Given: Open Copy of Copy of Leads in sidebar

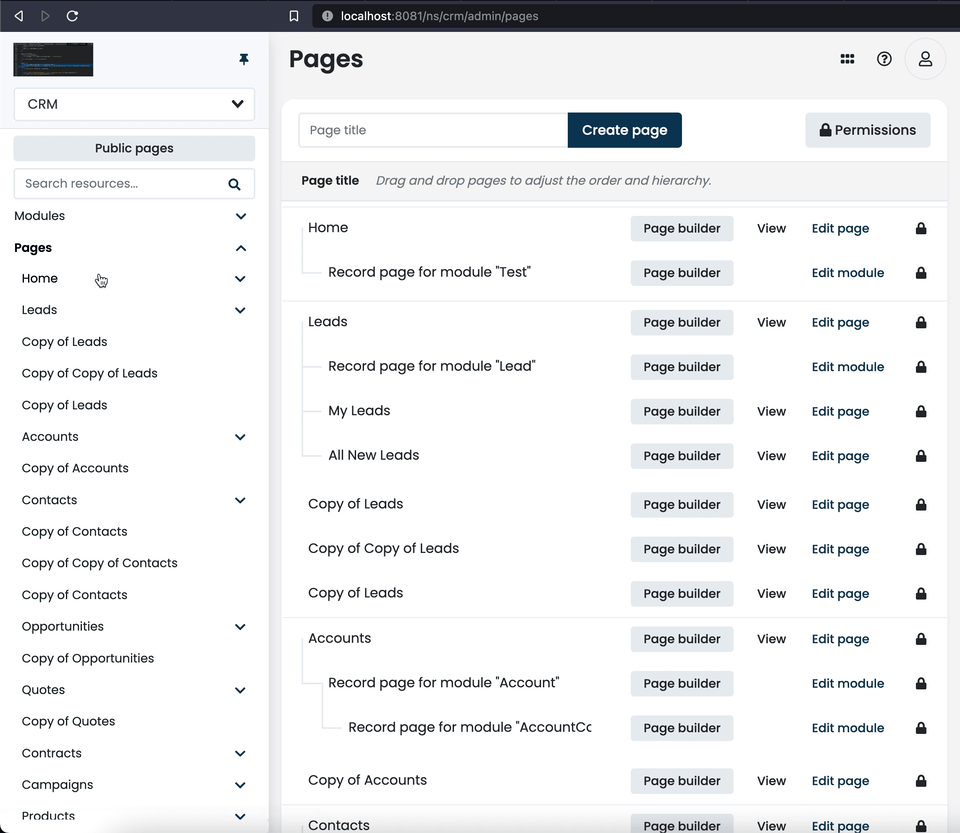Looking at the screenshot, I should tap(89, 373).
